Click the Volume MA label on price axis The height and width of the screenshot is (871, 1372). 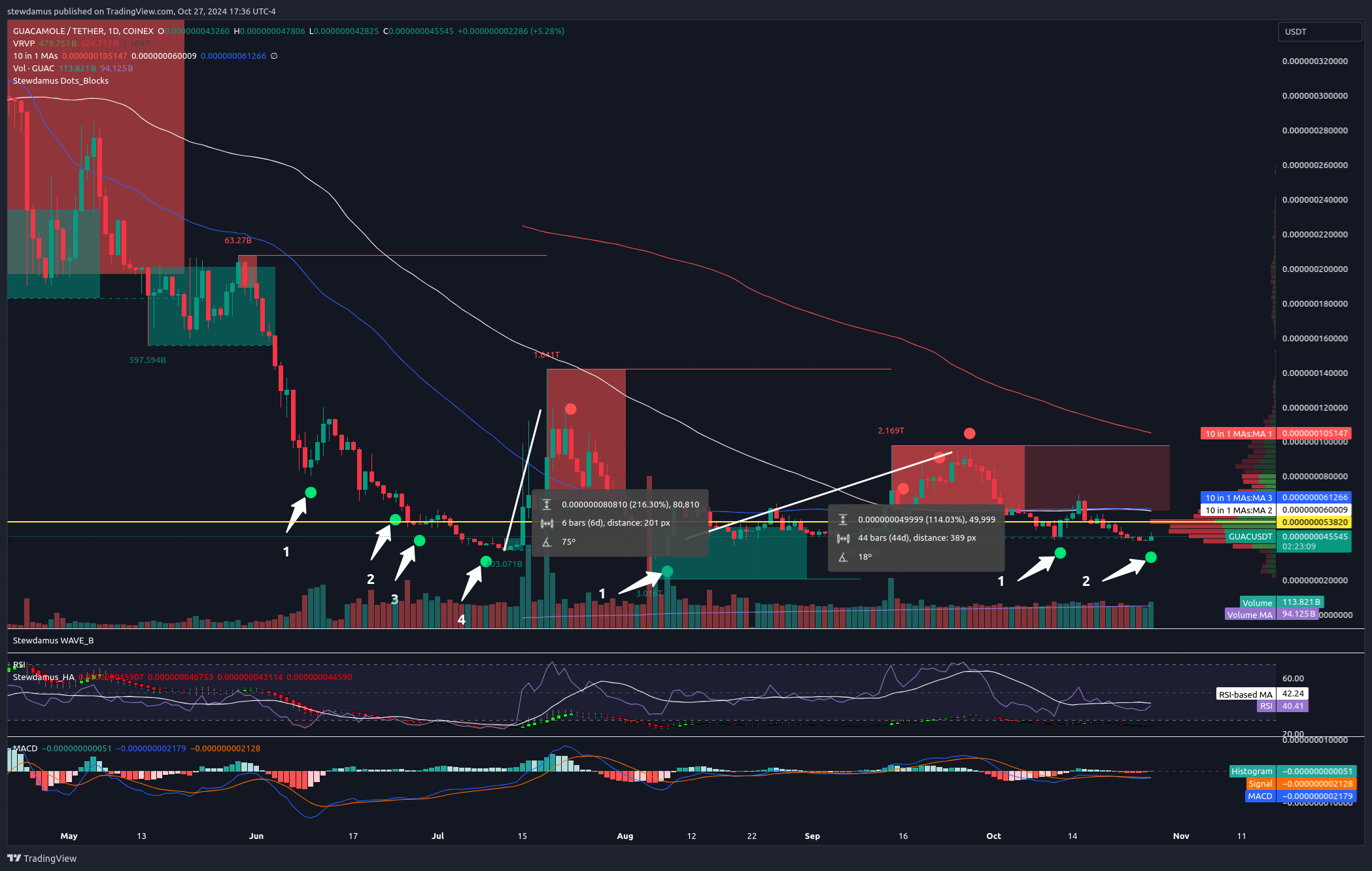tap(1250, 615)
